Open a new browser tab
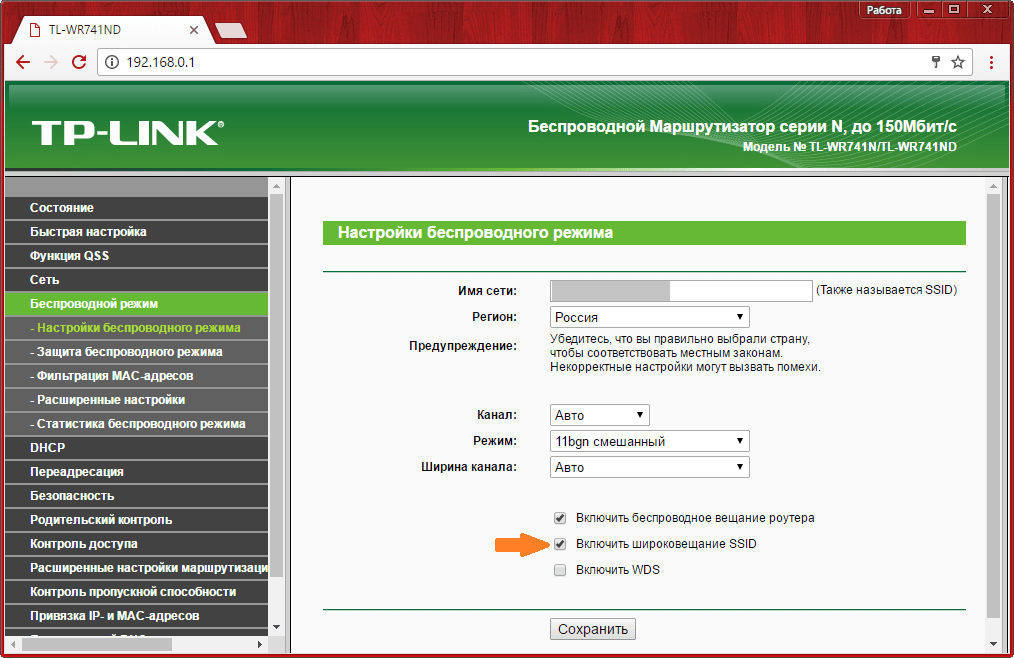 coord(231,30)
